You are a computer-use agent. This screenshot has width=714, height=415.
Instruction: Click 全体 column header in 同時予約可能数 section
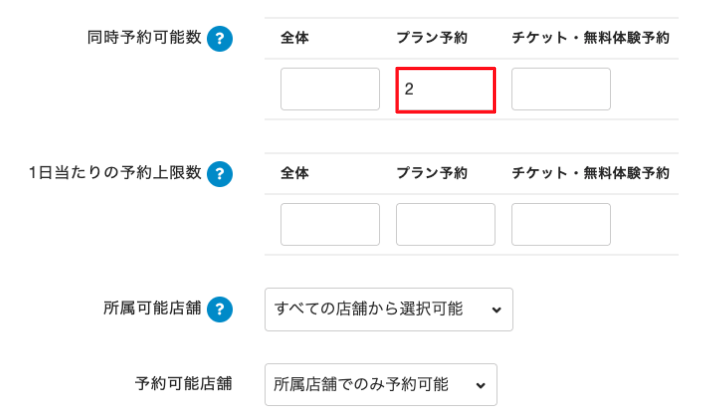[295, 38]
